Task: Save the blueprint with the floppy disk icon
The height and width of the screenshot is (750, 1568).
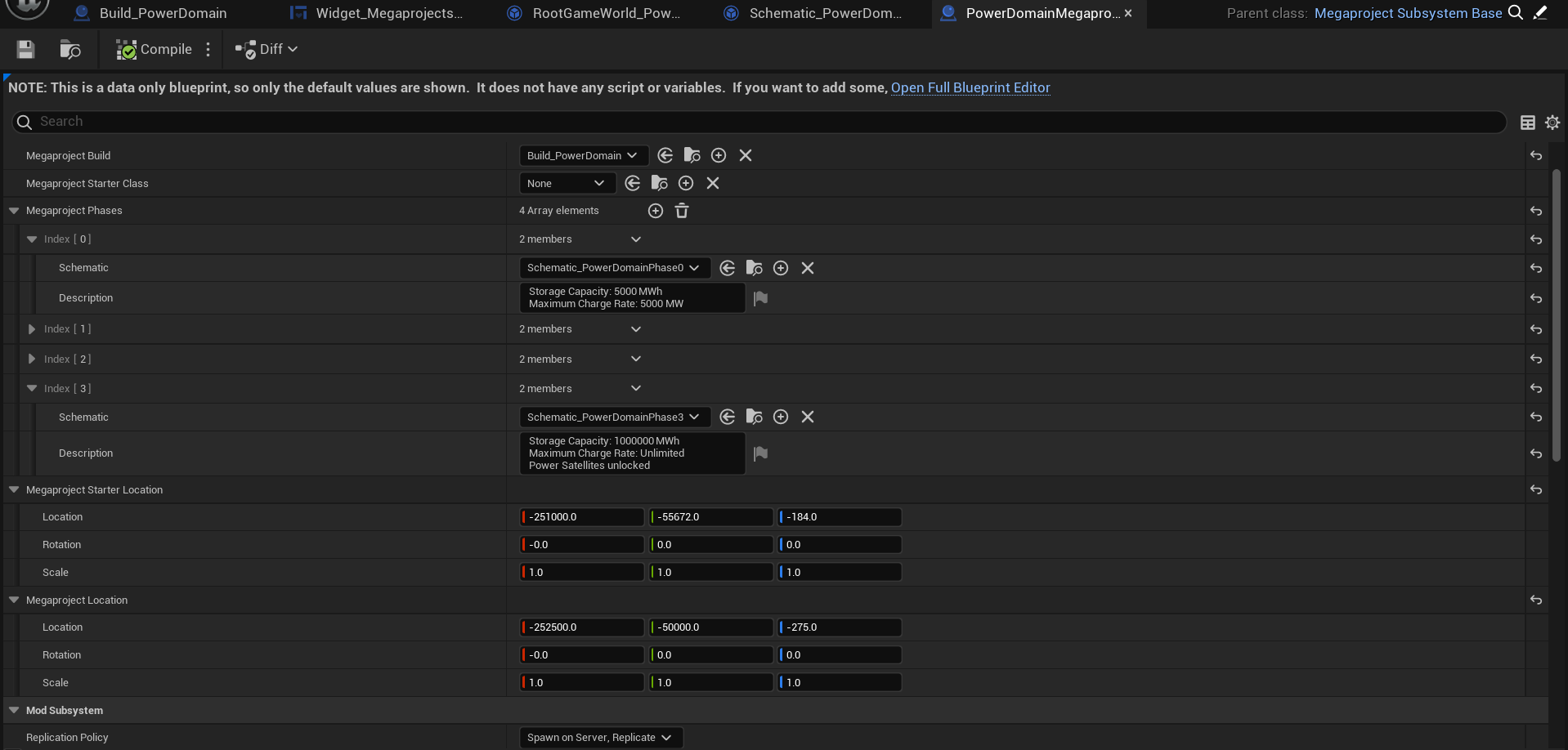Action: [x=25, y=49]
